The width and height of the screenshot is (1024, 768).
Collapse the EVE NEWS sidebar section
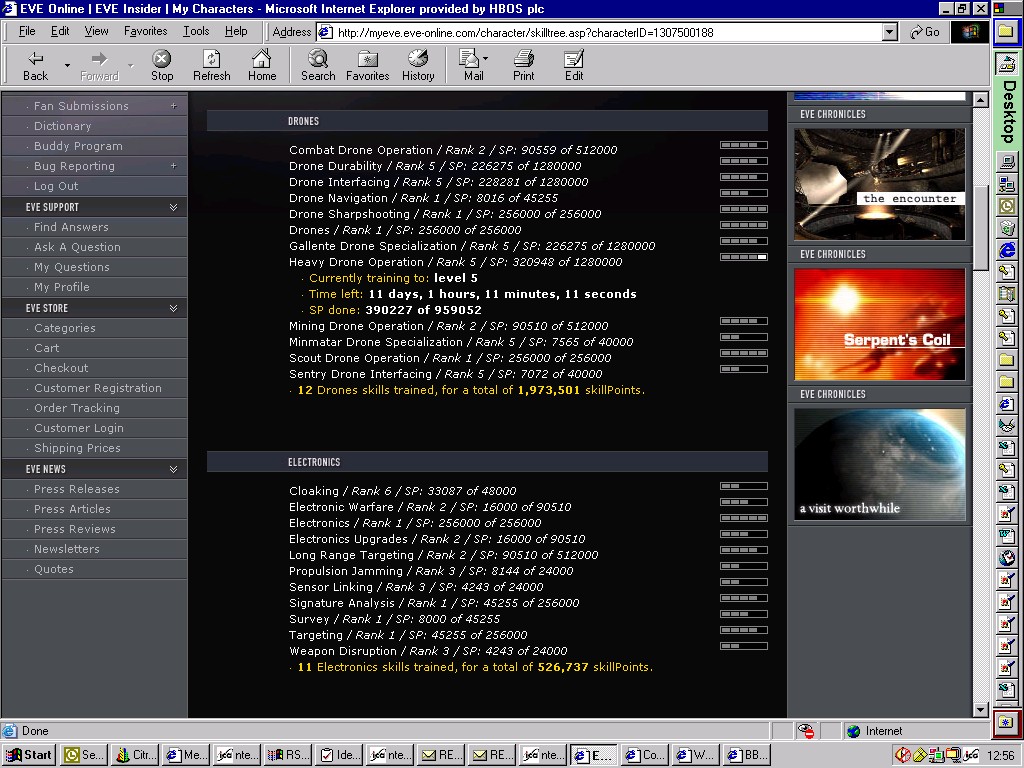[173, 469]
